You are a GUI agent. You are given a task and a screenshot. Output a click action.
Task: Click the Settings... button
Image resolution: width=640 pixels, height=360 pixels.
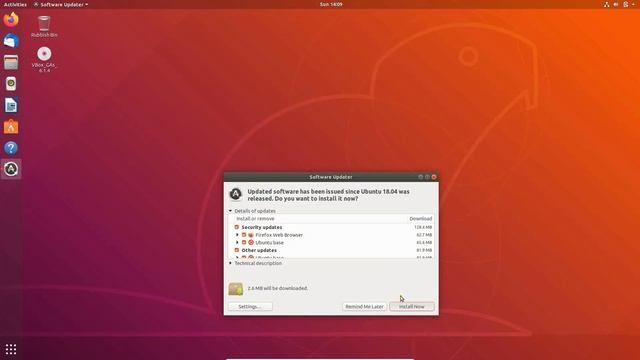pyautogui.click(x=250, y=307)
